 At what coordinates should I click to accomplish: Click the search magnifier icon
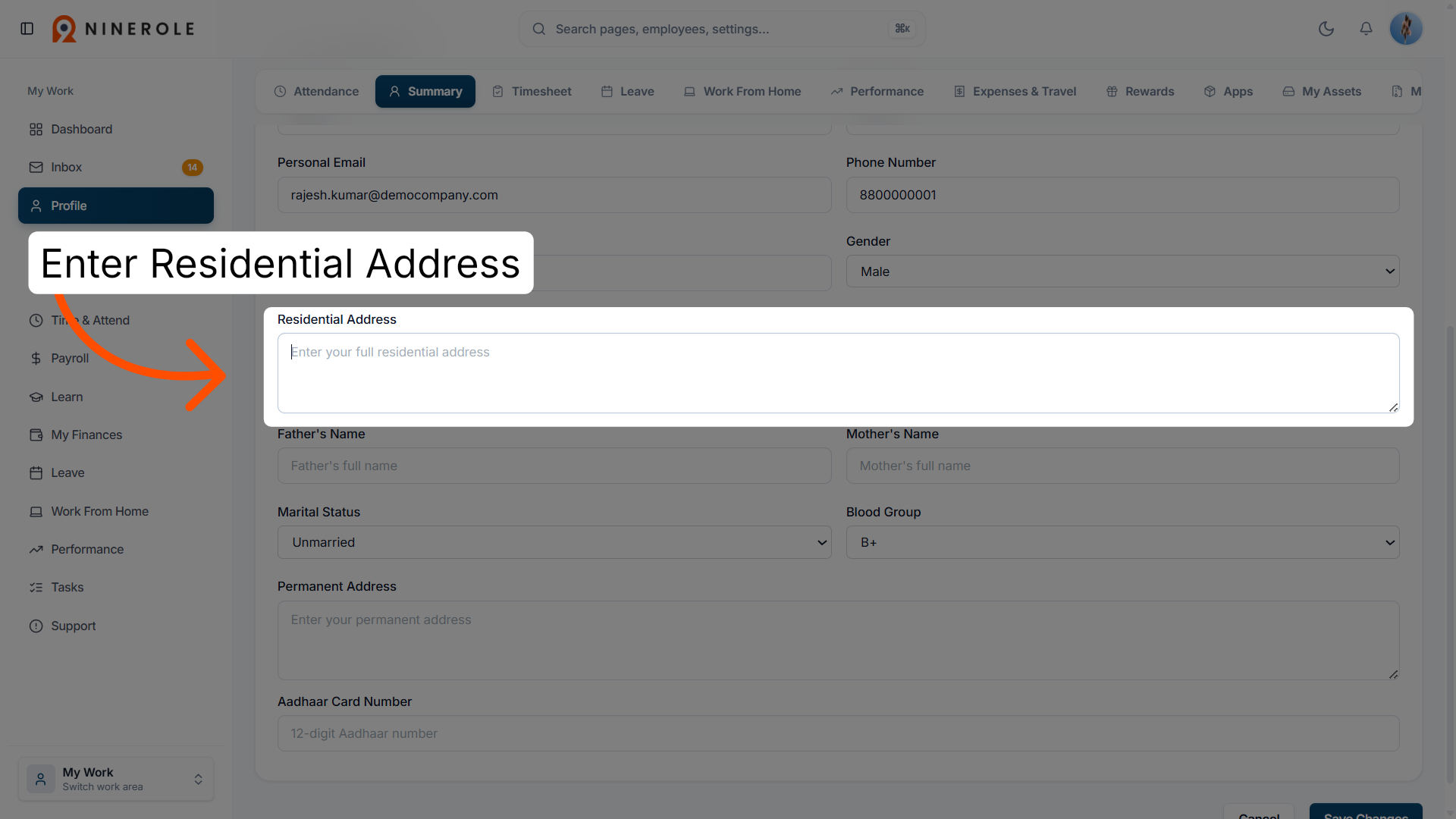(539, 29)
